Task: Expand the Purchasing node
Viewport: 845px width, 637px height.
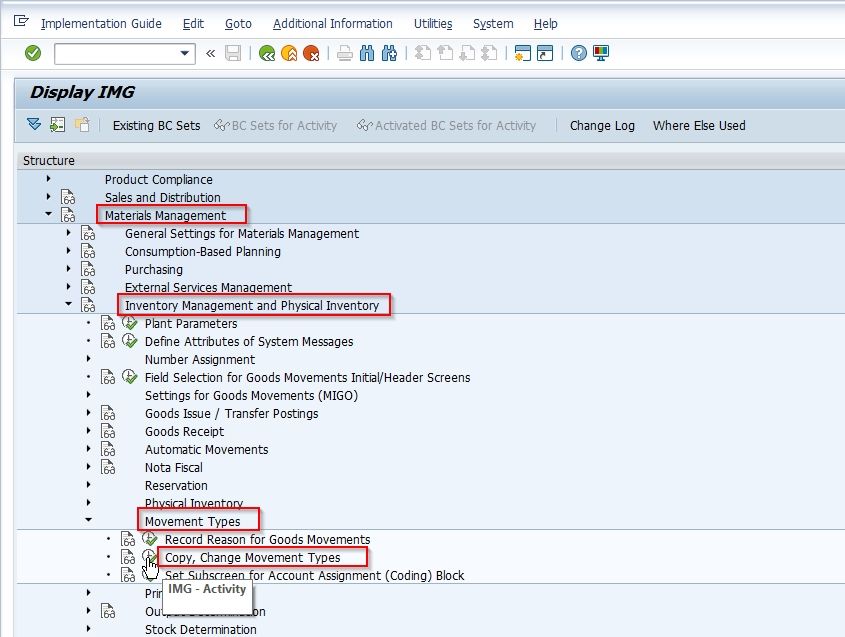Action: click(68, 268)
